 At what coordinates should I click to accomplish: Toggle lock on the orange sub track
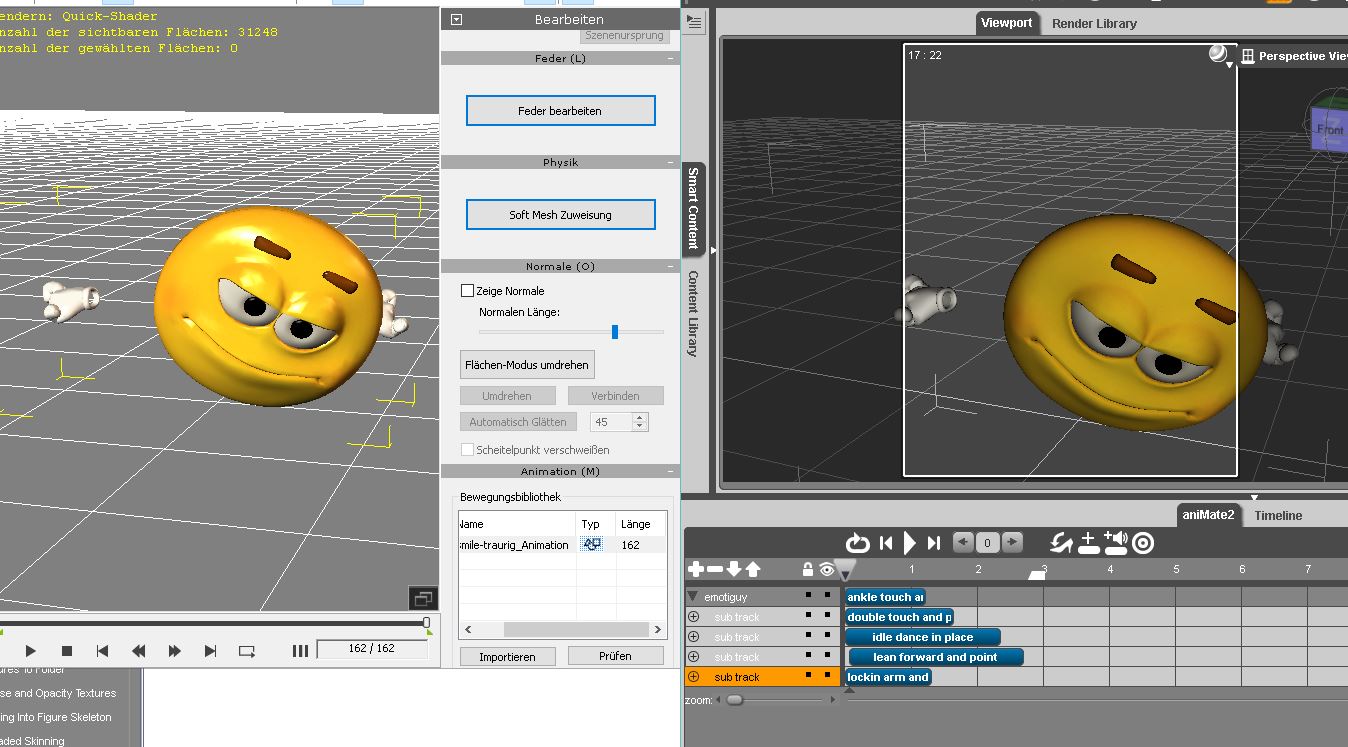(808, 676)
